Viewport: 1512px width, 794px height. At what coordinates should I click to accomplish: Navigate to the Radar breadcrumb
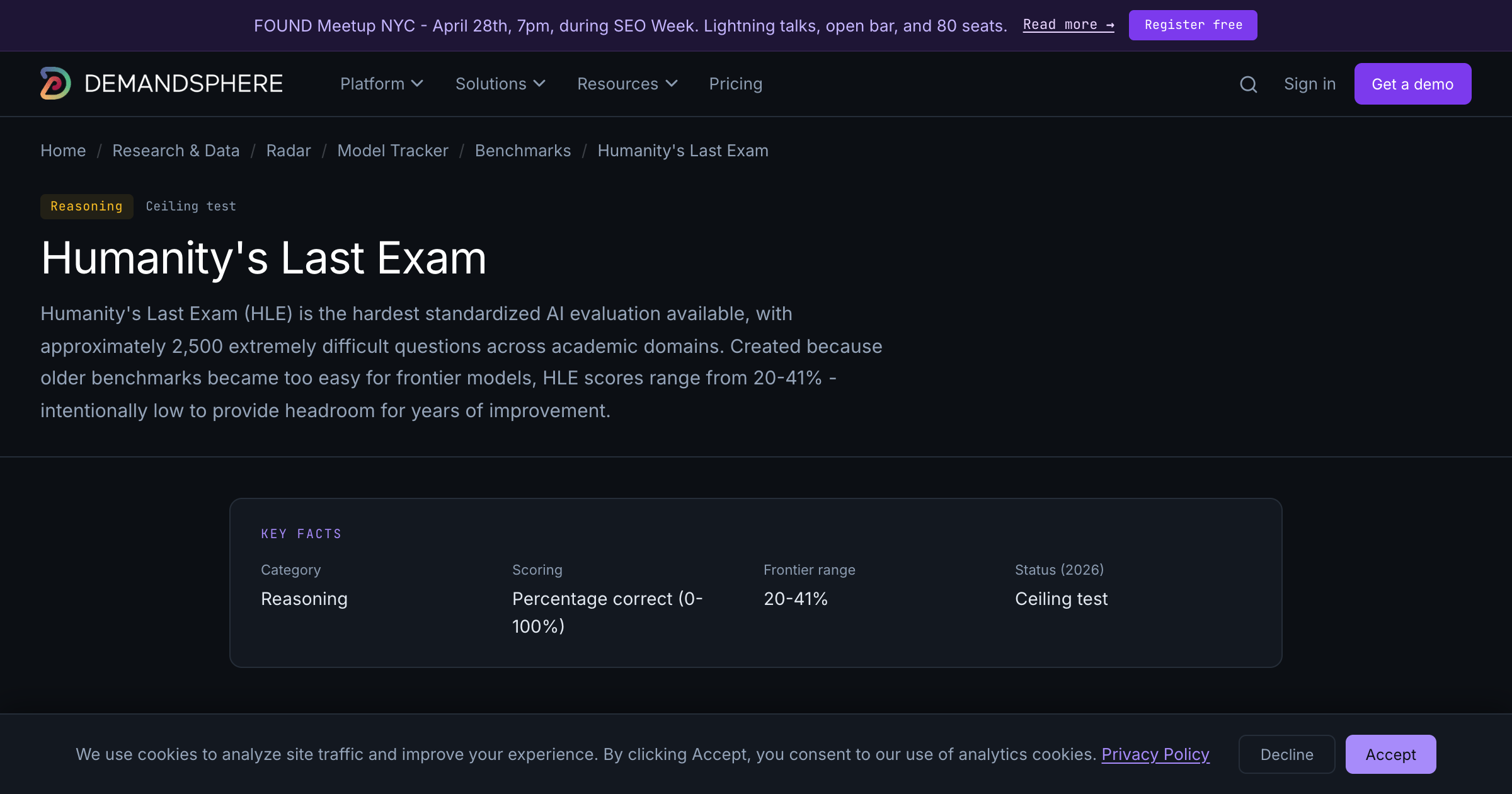click(x=289, y=151)
